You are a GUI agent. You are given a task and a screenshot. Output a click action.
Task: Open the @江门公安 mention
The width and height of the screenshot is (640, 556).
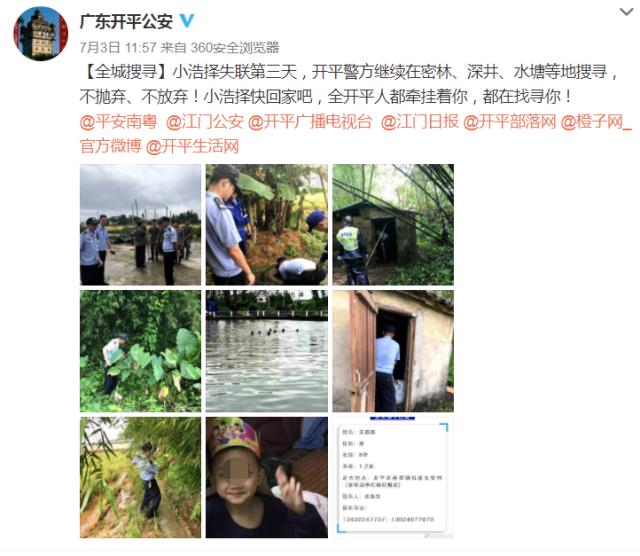point(204,122)
